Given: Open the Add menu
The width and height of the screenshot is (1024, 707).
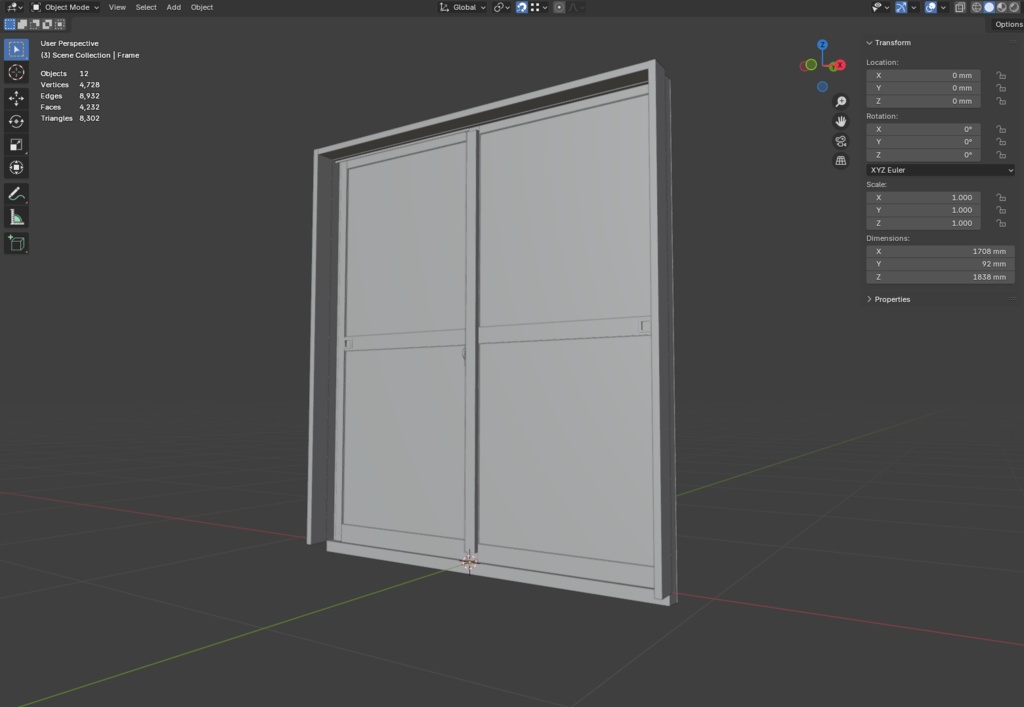Looking at the screenshot, I should click(174, 7).
